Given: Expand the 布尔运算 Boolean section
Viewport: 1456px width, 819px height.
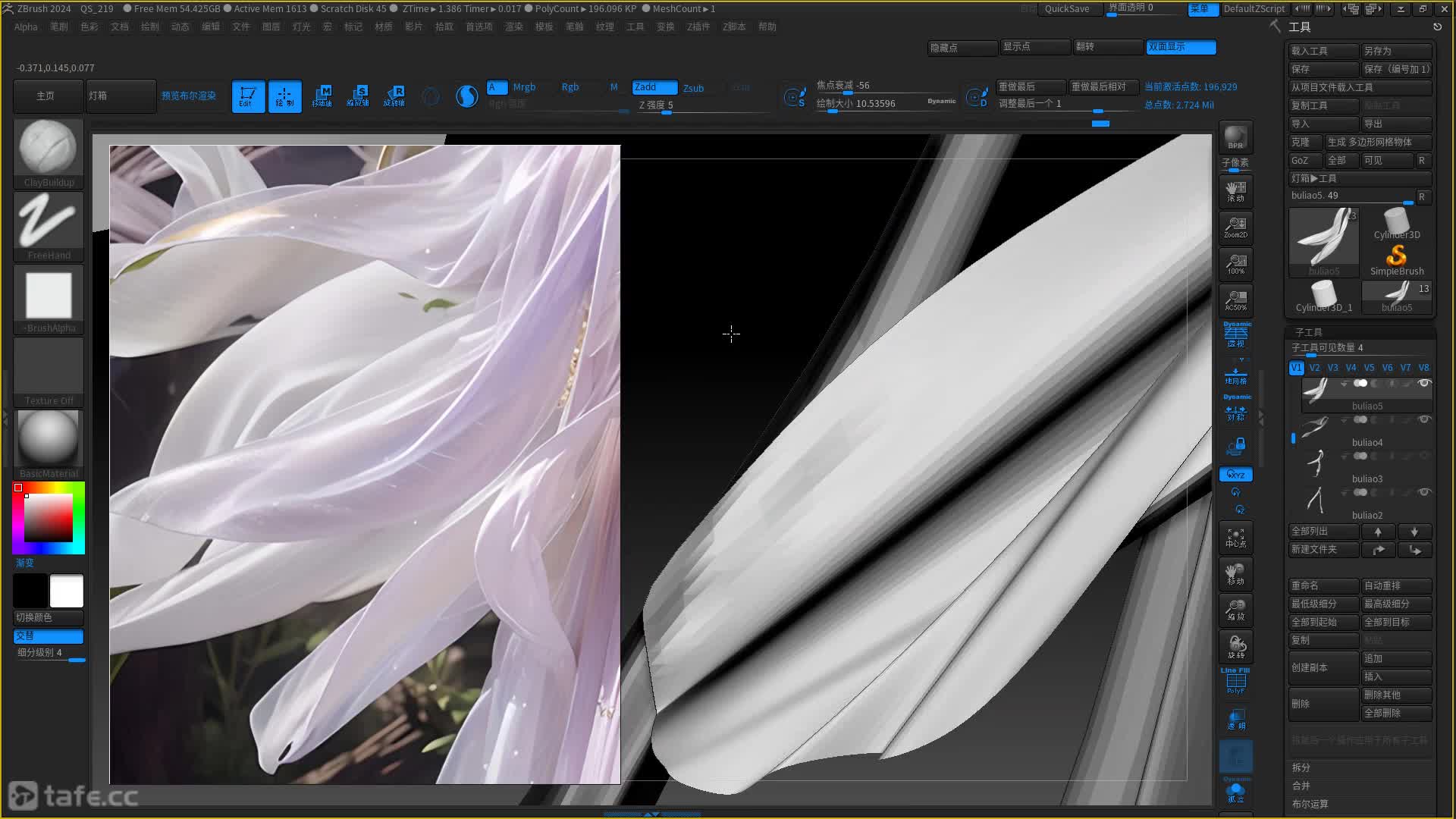Looking at the screenshot, I should (x=1310, y=804).
